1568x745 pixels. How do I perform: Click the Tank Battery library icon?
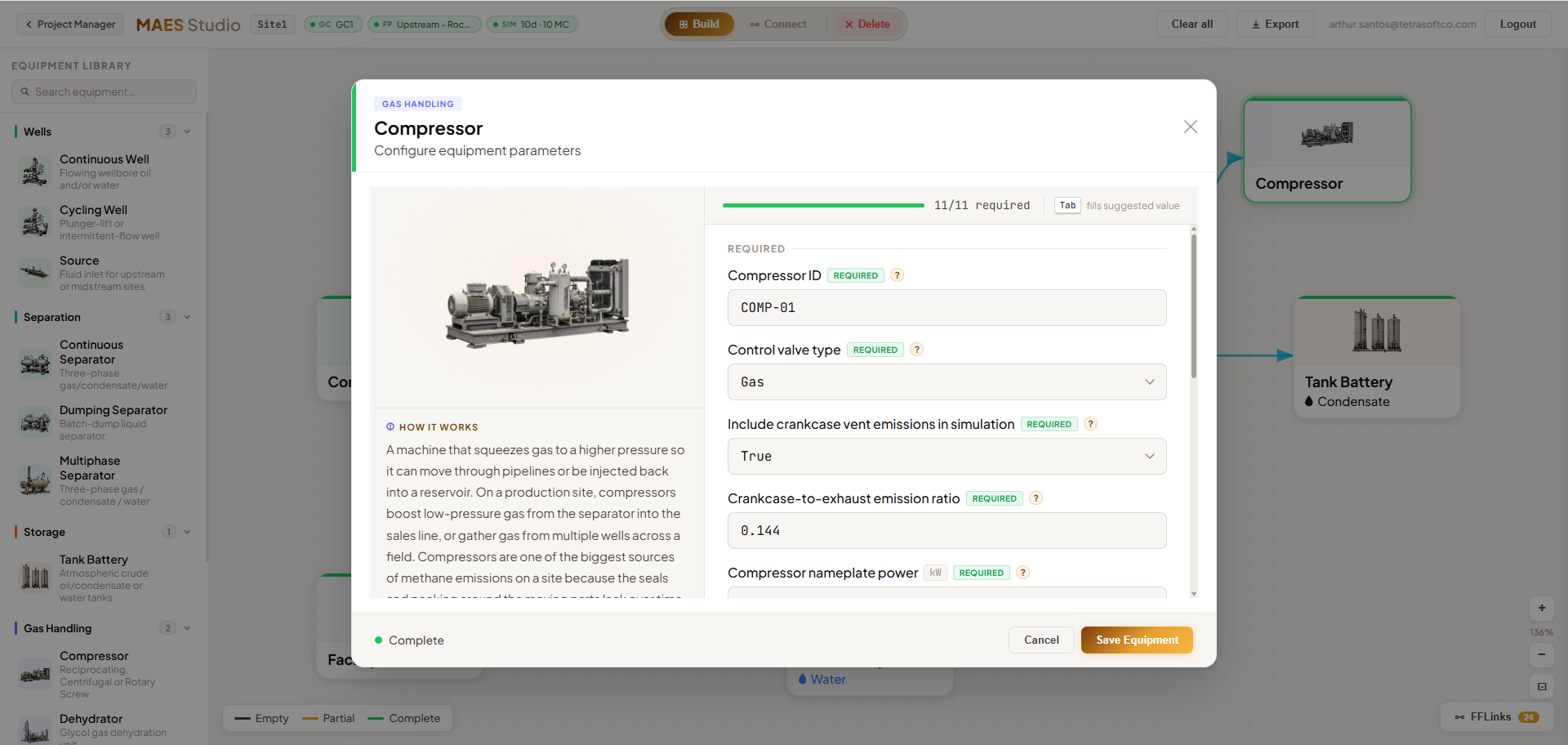pyautogui.click(x=35, y=578)
